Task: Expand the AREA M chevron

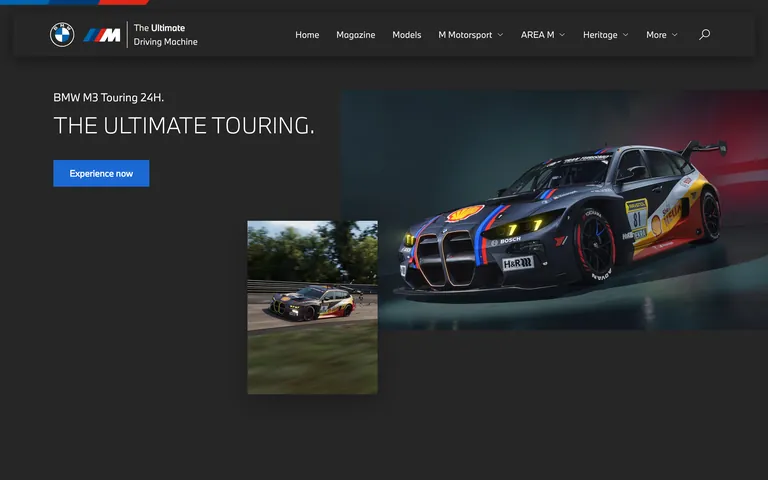Action: pos(562,35)
